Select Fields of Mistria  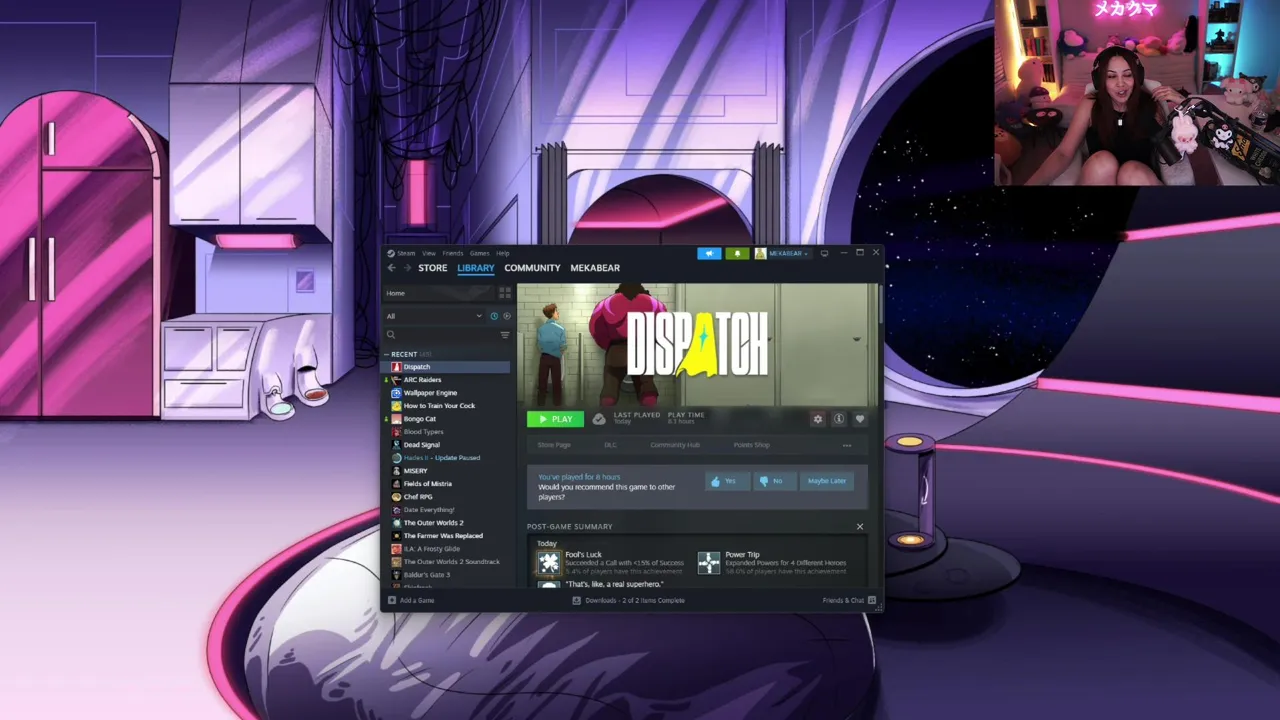(x=446, y=484)
